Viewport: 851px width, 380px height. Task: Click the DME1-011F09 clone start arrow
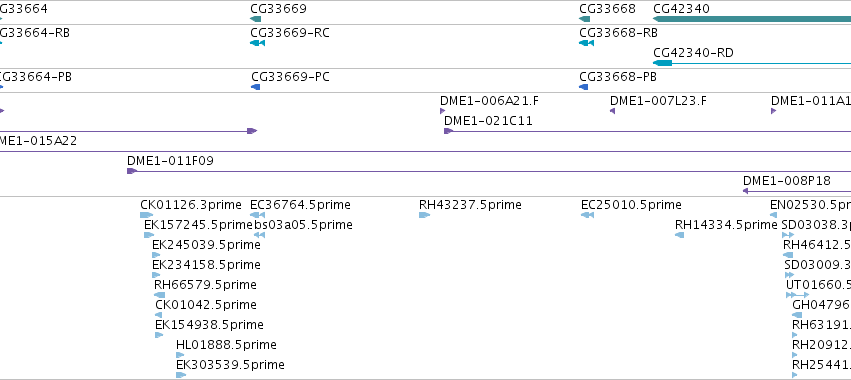pos(132,171)
